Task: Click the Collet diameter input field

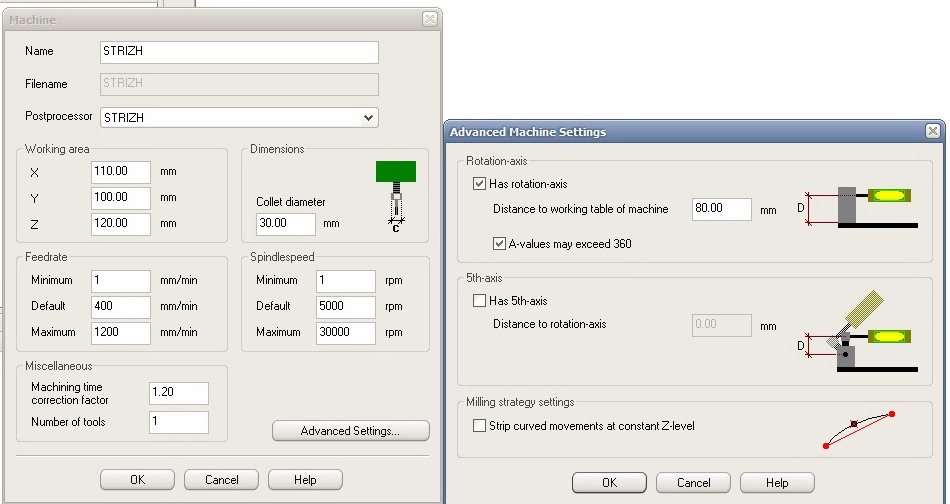Action: tap(285, 224)
